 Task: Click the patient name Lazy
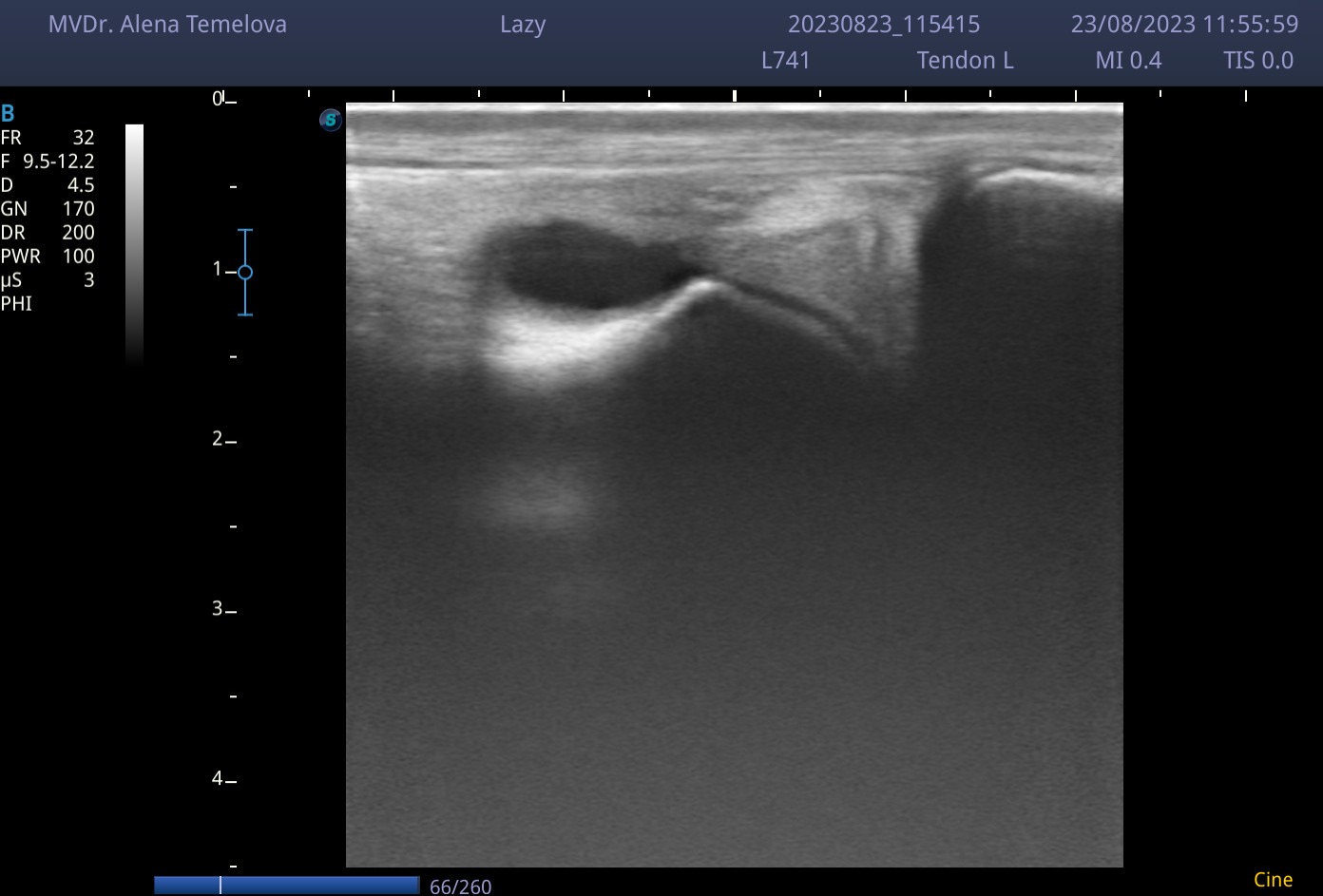point(523,25)
